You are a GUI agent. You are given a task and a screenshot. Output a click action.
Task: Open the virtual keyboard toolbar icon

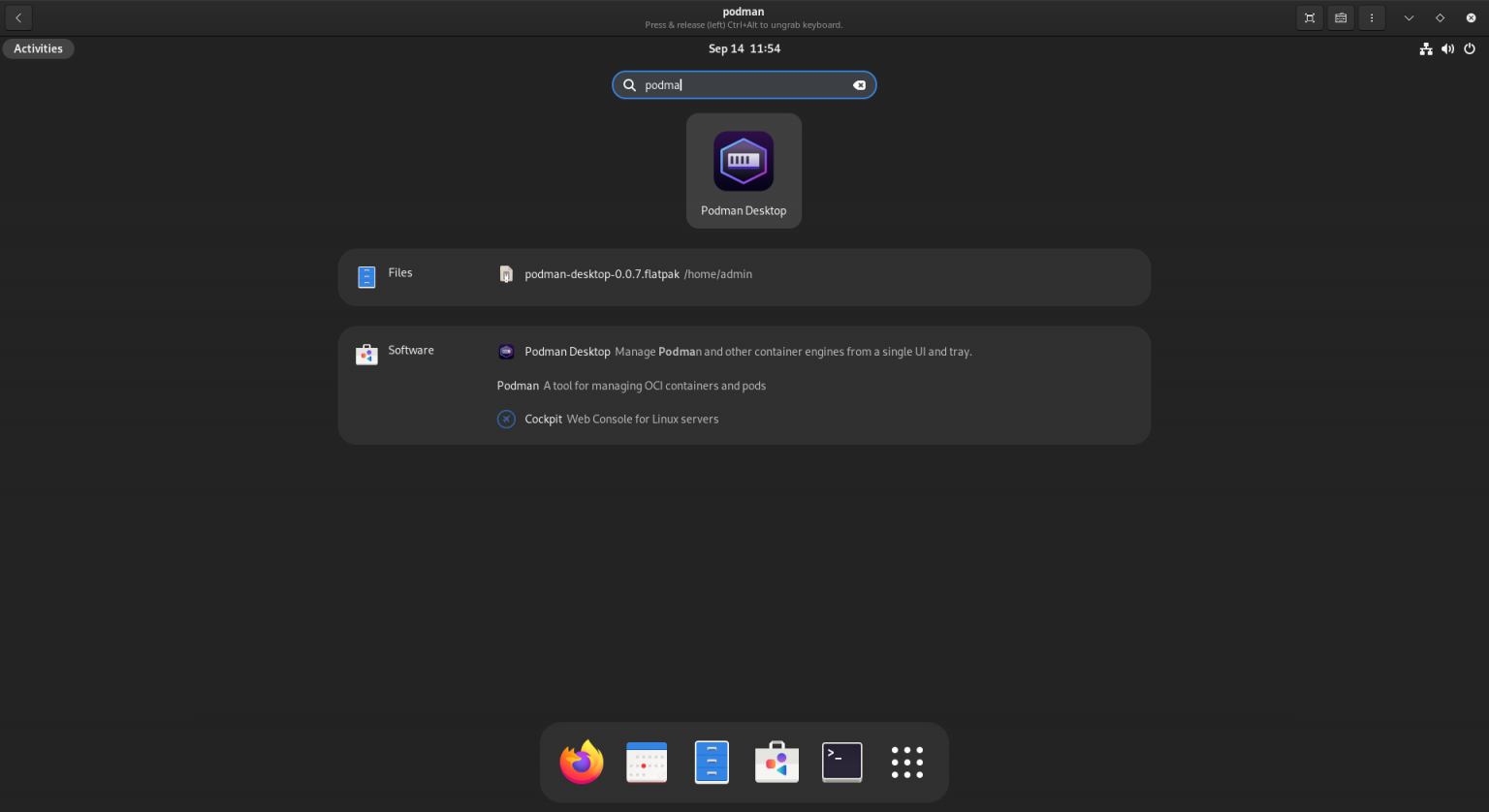coord(1341,17)
